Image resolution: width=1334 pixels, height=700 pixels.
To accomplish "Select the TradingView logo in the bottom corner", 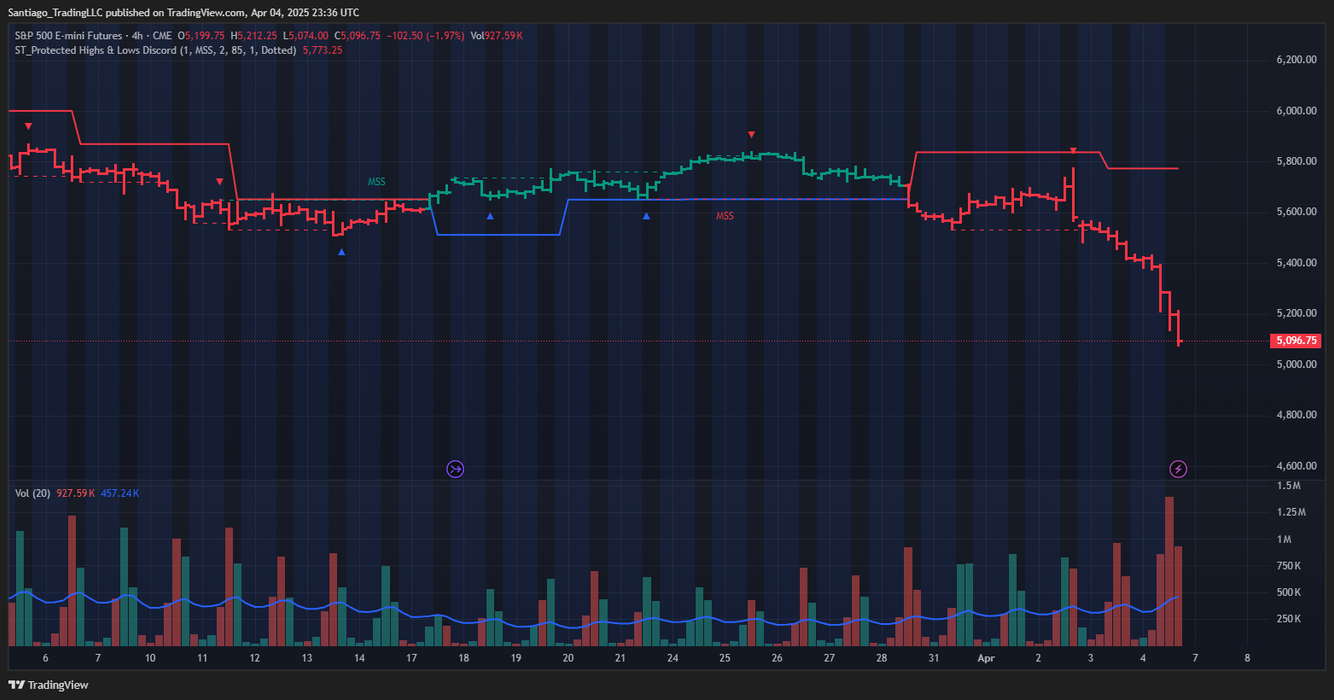I will point(47,685).
